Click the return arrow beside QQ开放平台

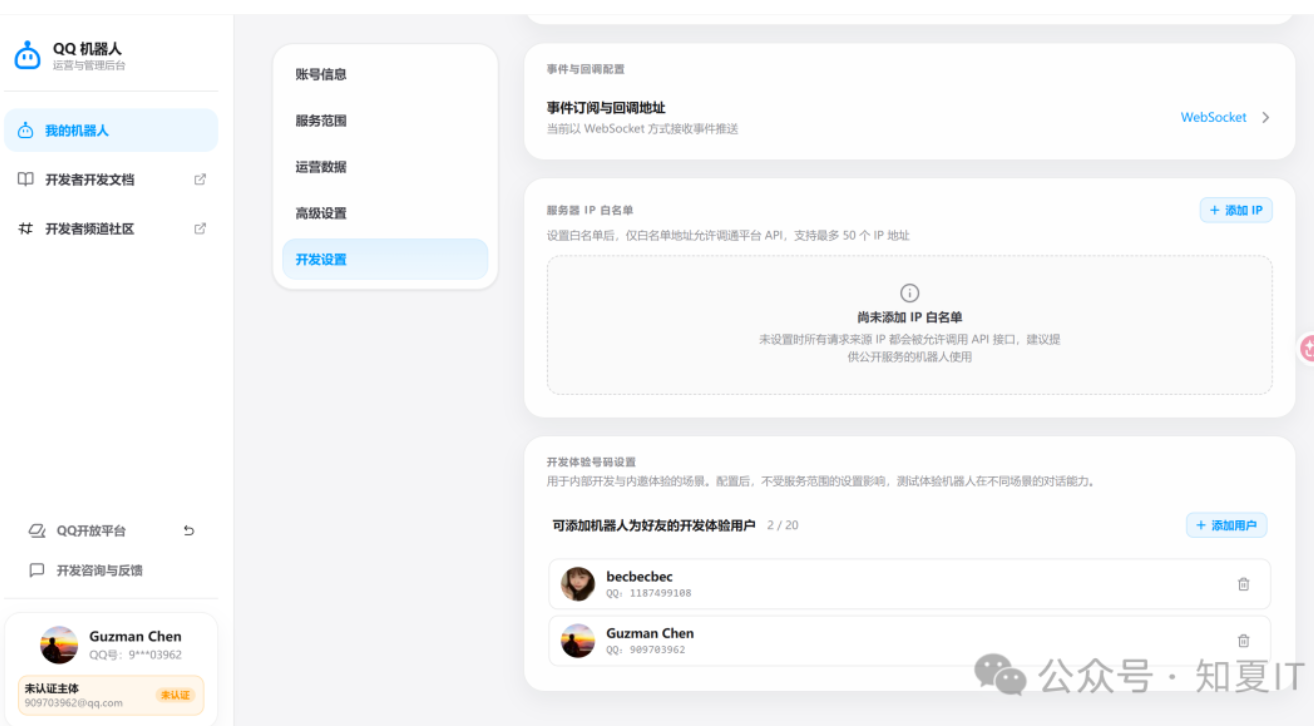(189, 531)
